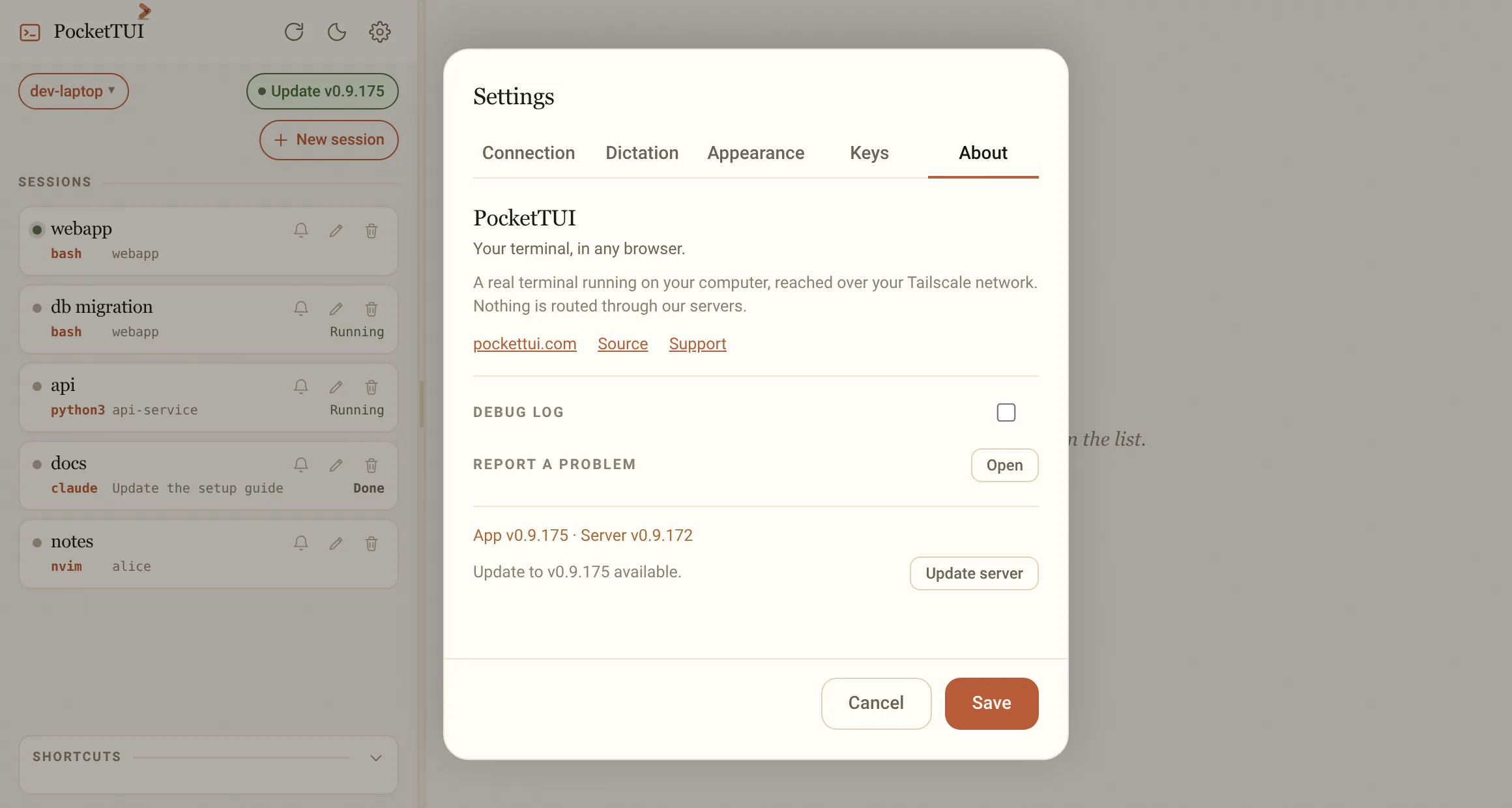This screenshot has width=1512, height=808.
Task: Edit docs session name pencil
Action: (336, 465)
